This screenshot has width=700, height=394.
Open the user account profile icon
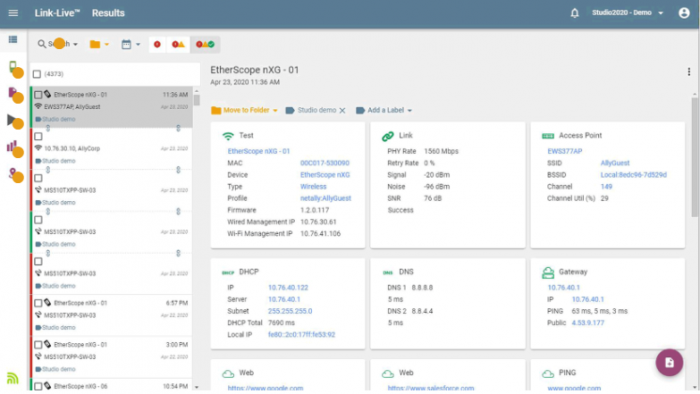[x=684, y=13]
